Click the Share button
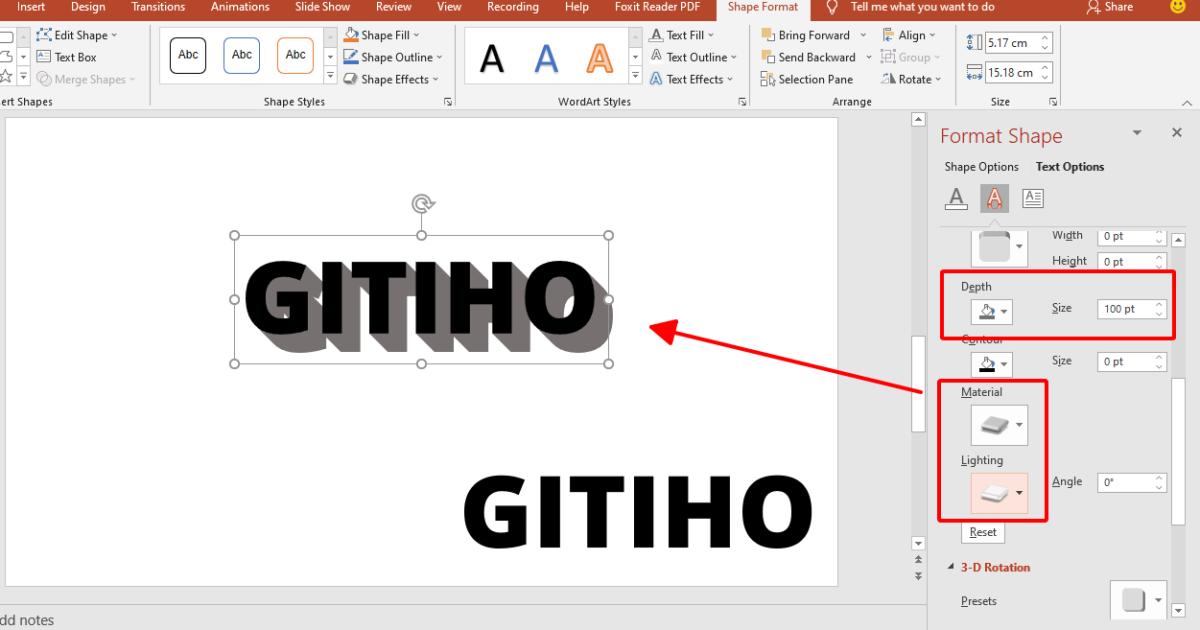1200x630 pixels. click(1110, 8)
